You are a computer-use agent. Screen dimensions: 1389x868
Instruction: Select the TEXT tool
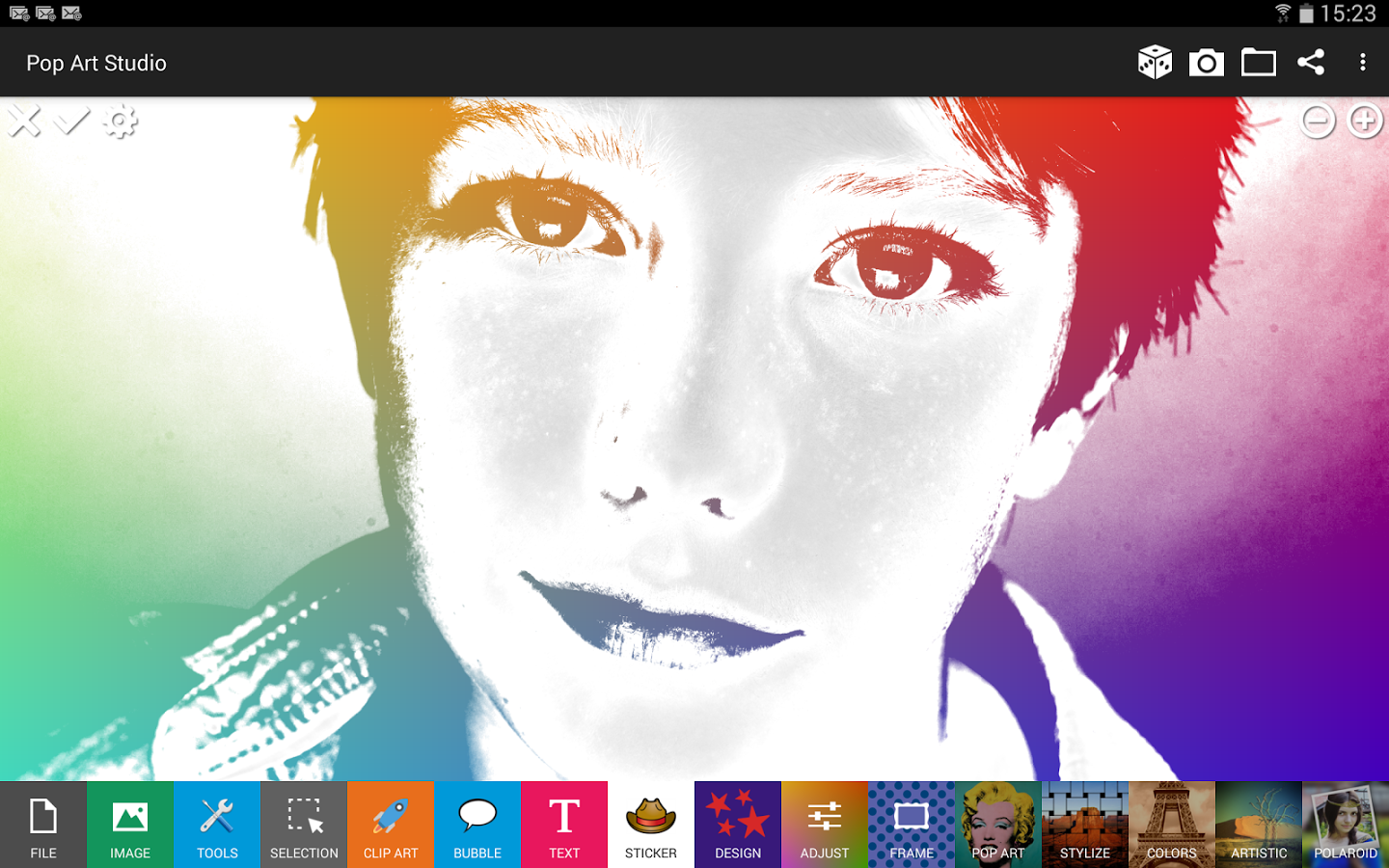click(564, 825)
